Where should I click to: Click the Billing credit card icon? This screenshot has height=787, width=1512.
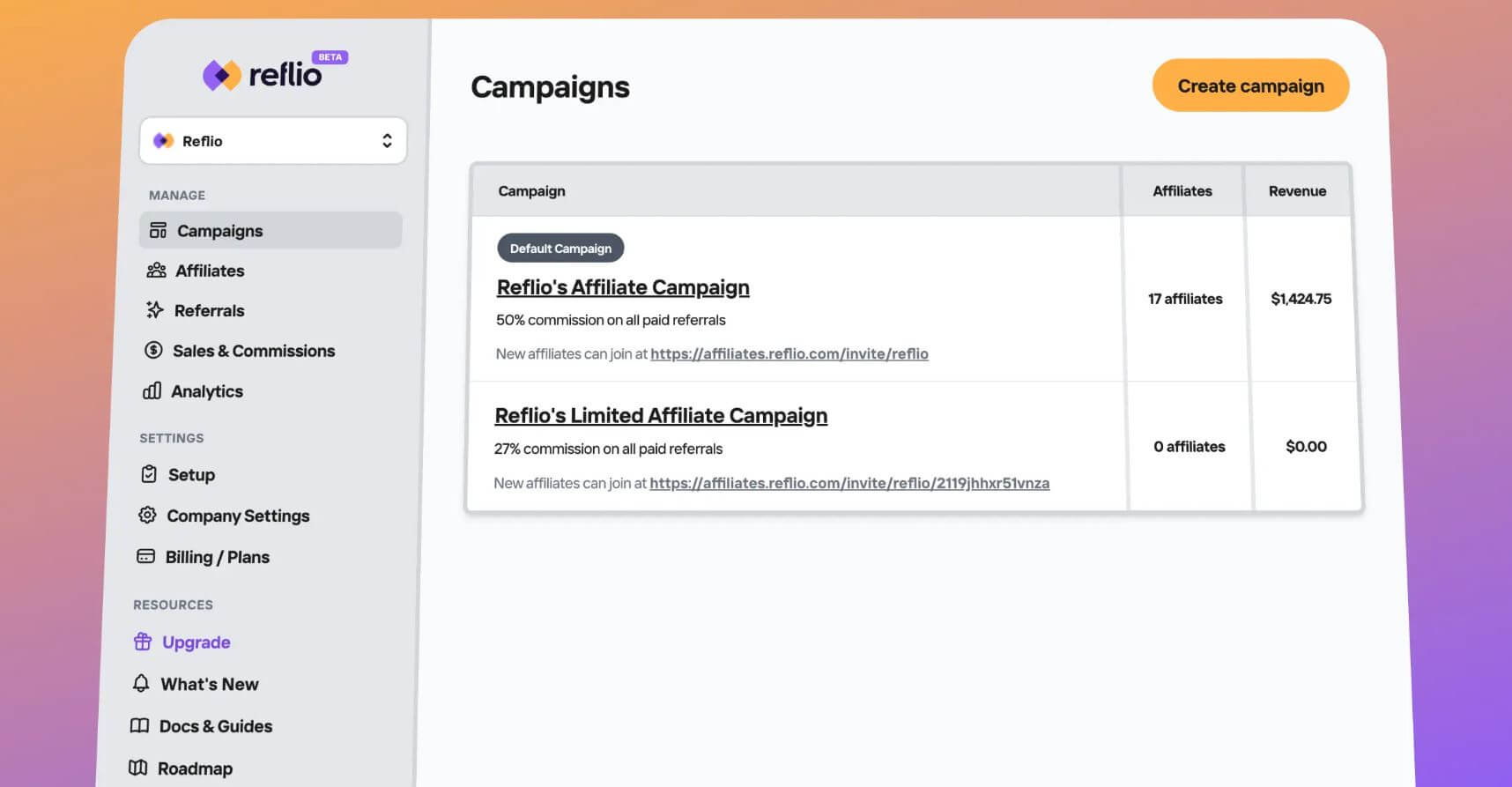[x=145, y=556]
